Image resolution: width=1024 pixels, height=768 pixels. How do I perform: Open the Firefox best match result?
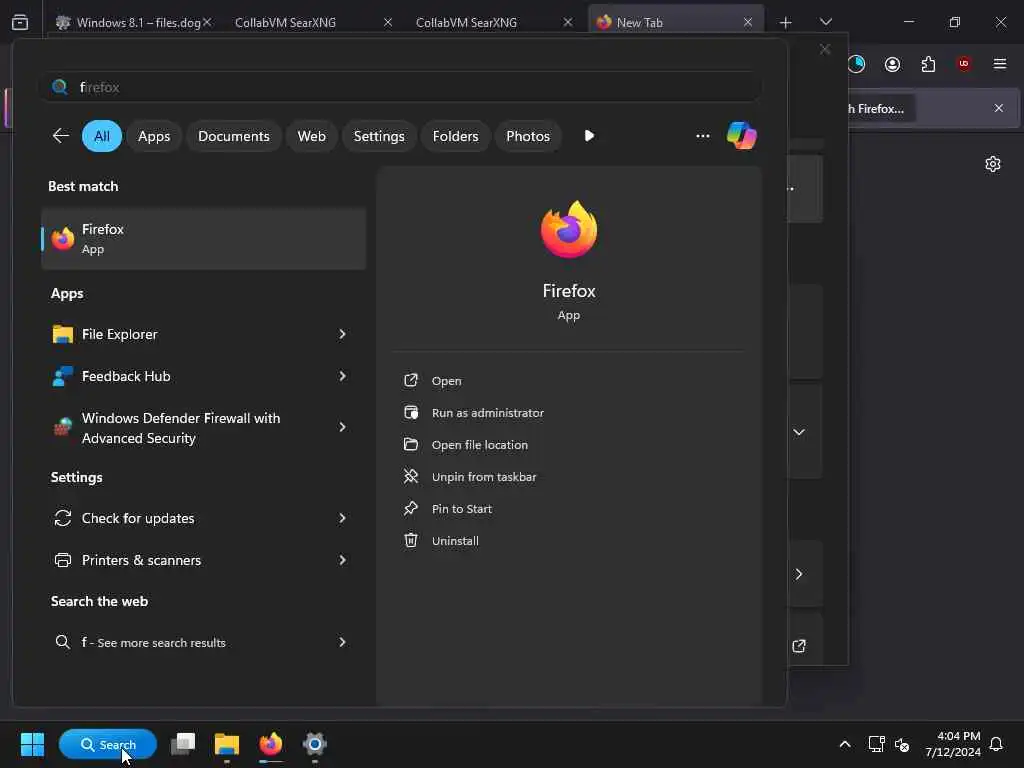[203, 239]
